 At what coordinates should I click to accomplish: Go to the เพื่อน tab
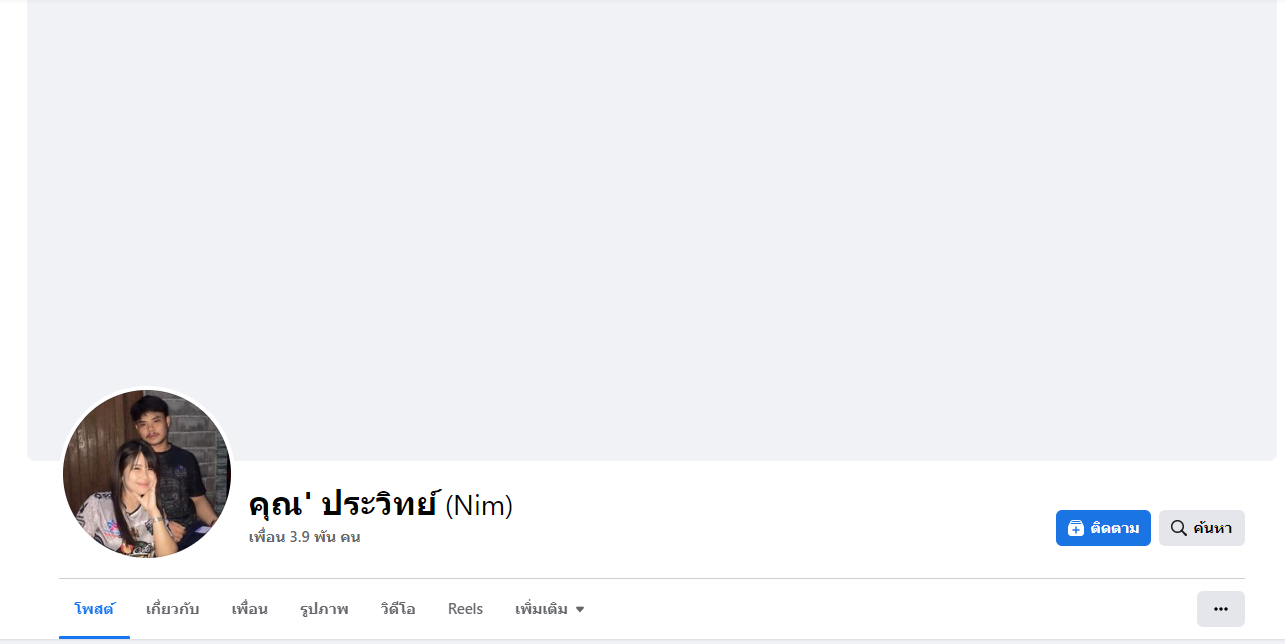(249, 608)
